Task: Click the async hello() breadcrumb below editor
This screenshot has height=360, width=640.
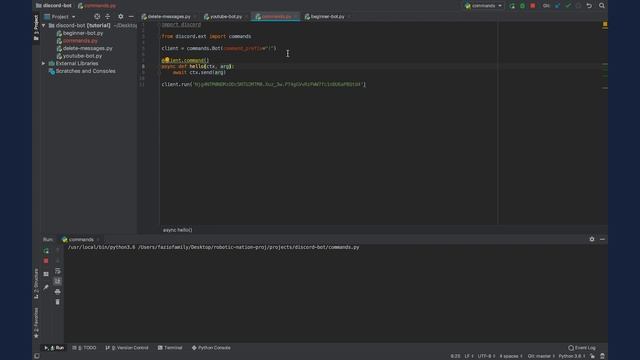Action: tap(178, 230)
